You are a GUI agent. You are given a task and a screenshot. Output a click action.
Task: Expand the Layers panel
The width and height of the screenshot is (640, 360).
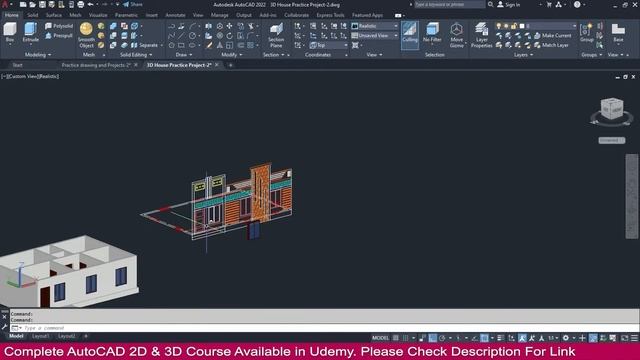pyautogui.click(x=523, y=55)
